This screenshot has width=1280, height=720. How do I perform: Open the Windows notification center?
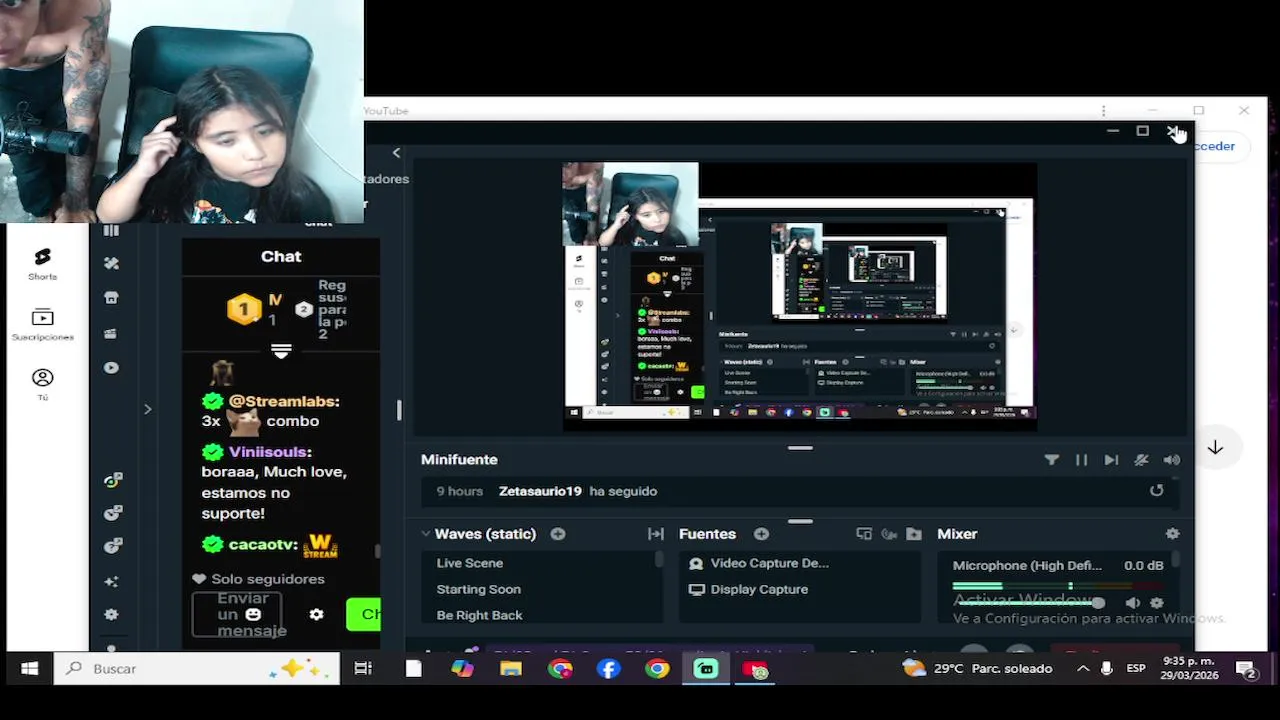(1245, 668)
